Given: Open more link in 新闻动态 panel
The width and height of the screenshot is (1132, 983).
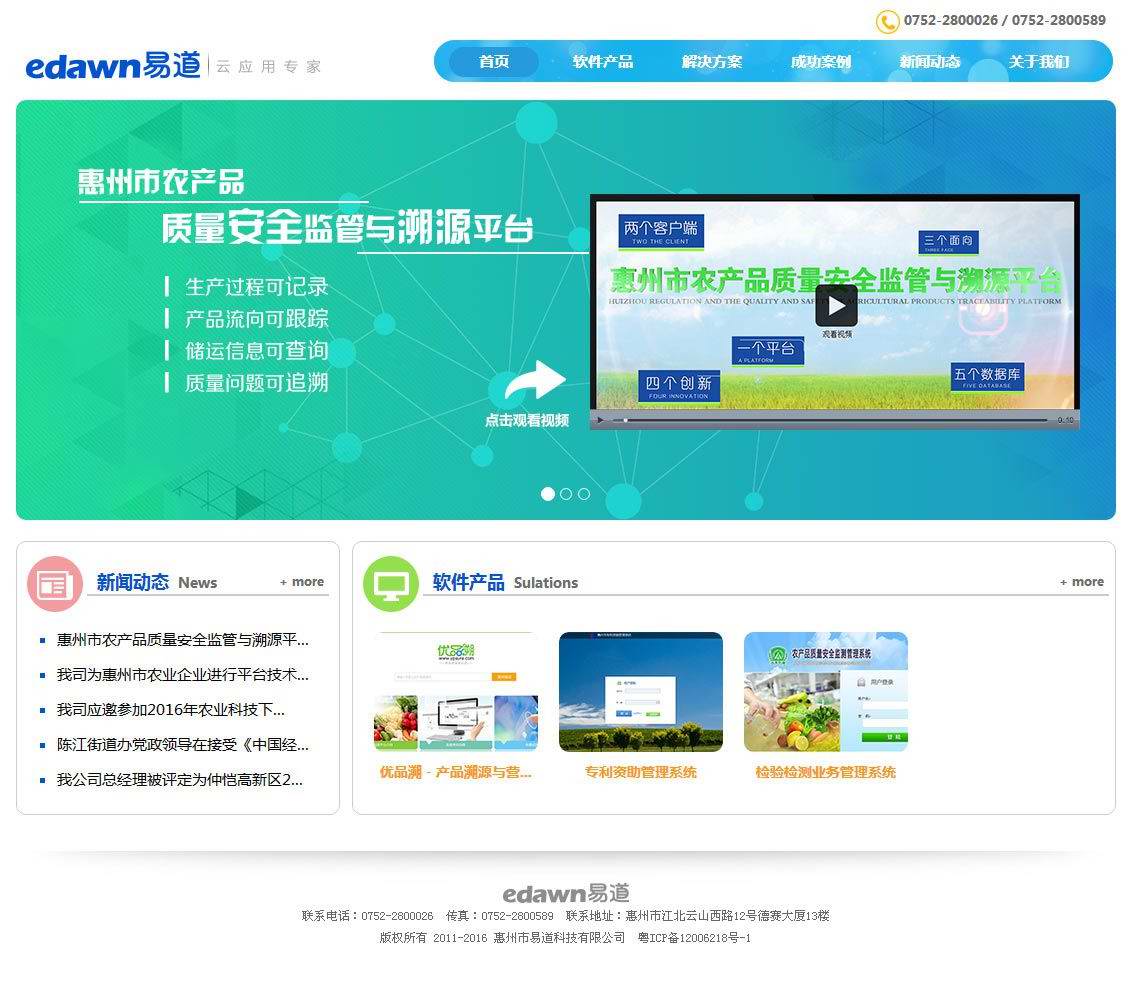Looking at the screenshot, I should pos(302,582).
